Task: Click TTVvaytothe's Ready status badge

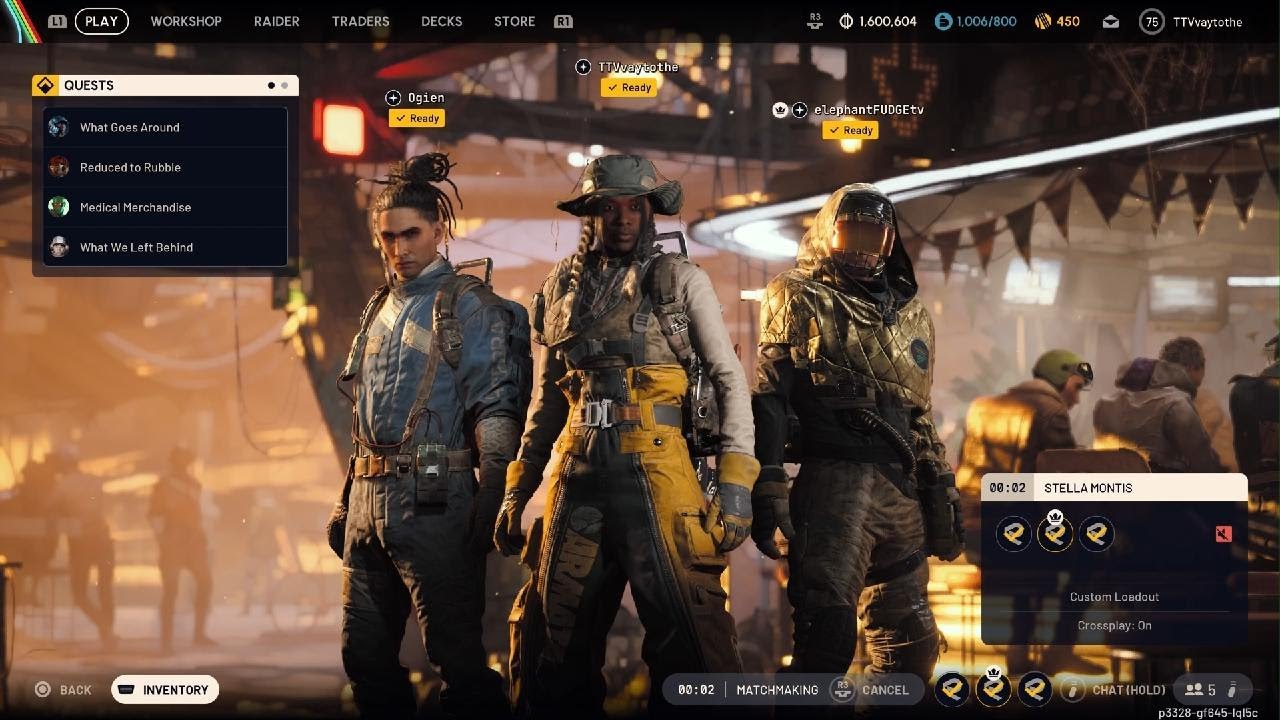Action: [x=629, y=88]
